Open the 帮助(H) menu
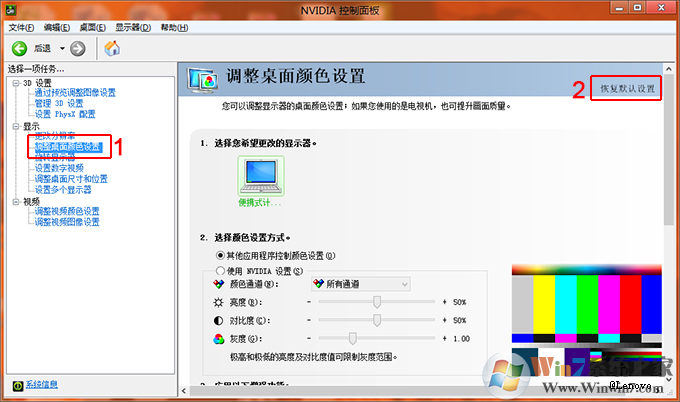The image size is (680, 402). (x=174, y=28)
